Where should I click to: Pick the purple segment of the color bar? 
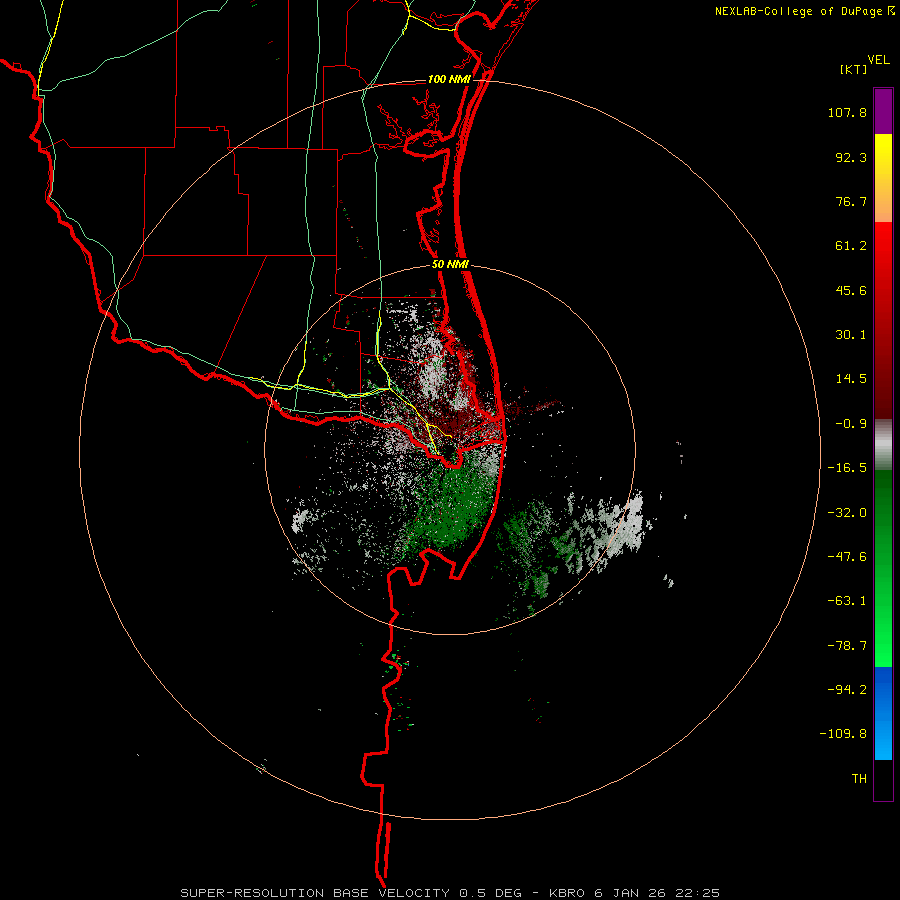pyautogui.click(x=883, y=111)
